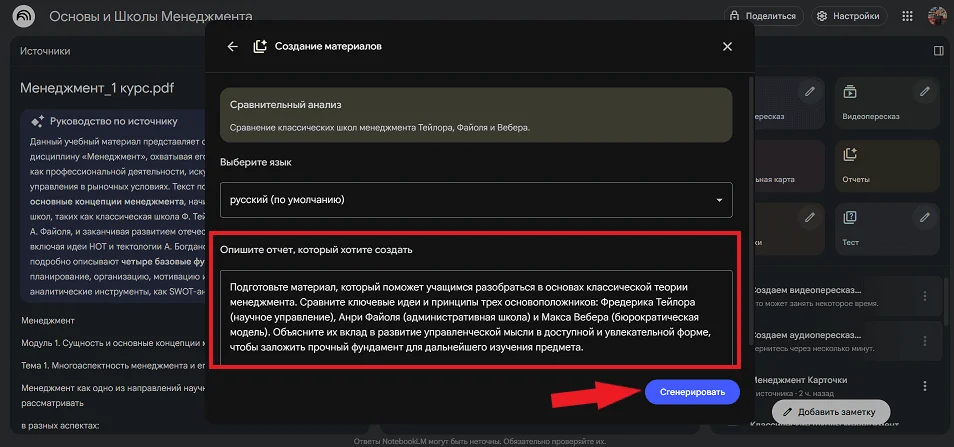Collapse the right studio panel icon
Viewport: 954px width, 447px height.
pos(939,50)
